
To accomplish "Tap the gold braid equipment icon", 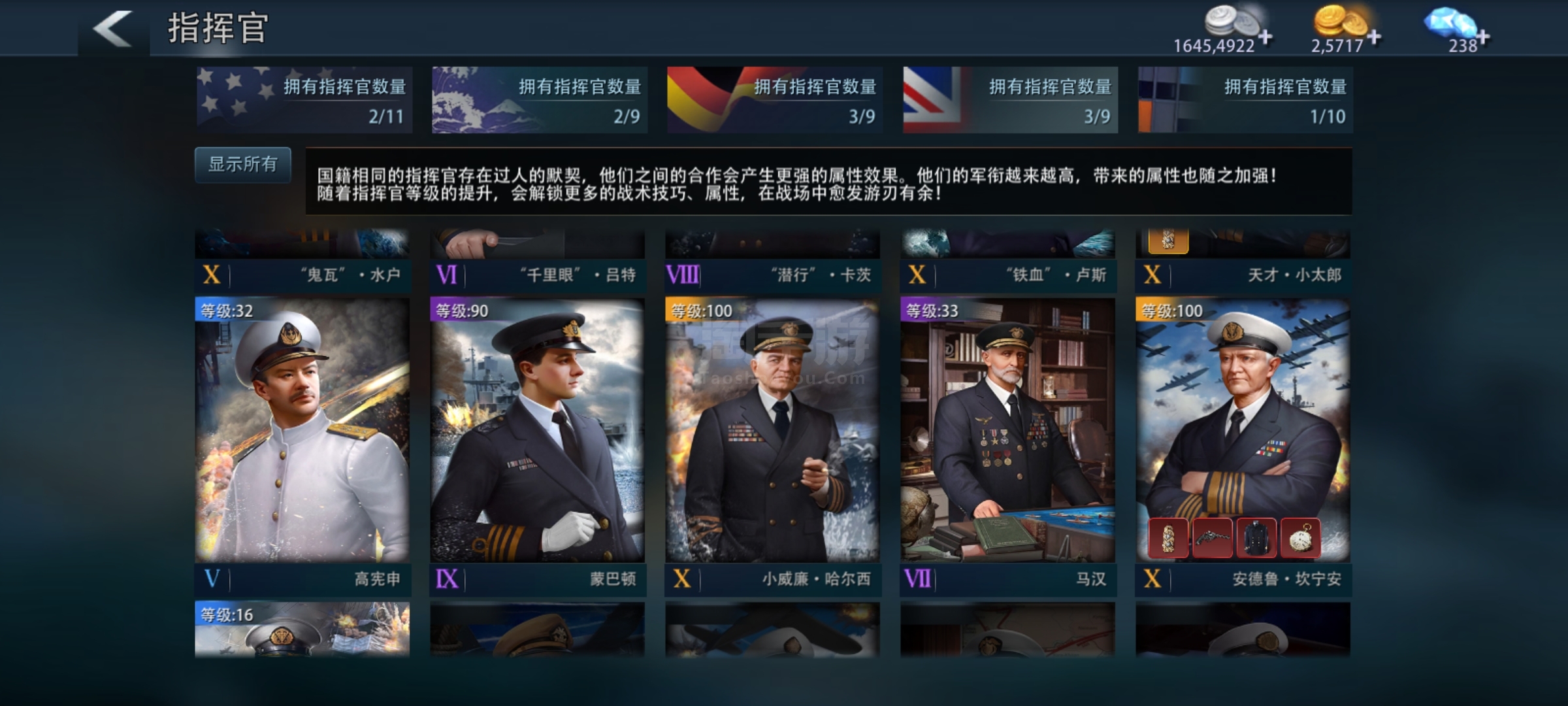I will [1168, 538].
